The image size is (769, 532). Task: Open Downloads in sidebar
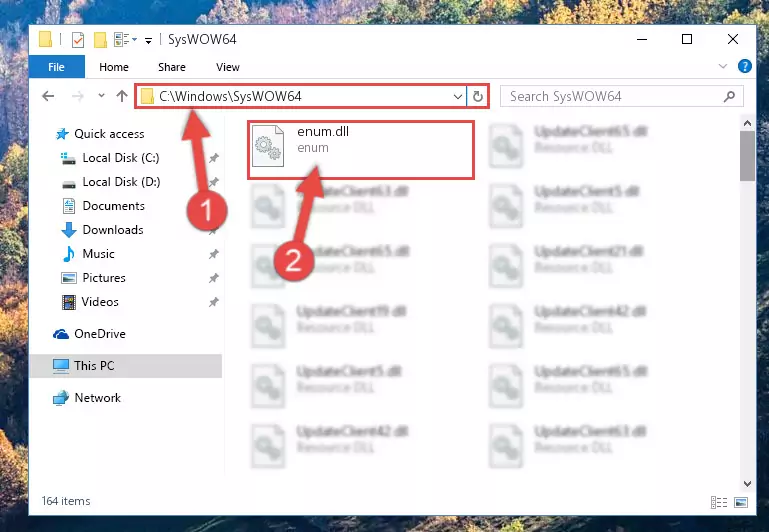pos(113,230)
